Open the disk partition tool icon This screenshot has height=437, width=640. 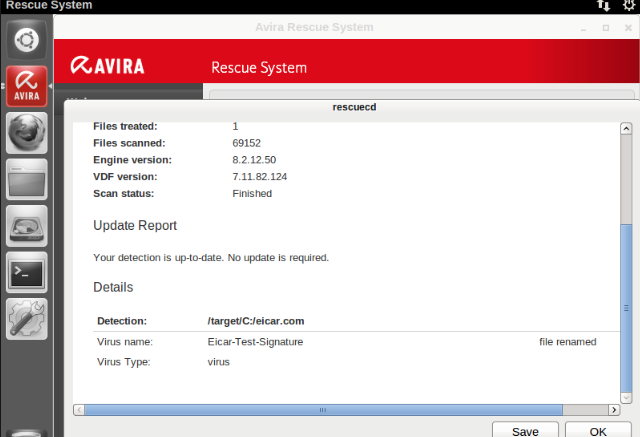point(26,226)
